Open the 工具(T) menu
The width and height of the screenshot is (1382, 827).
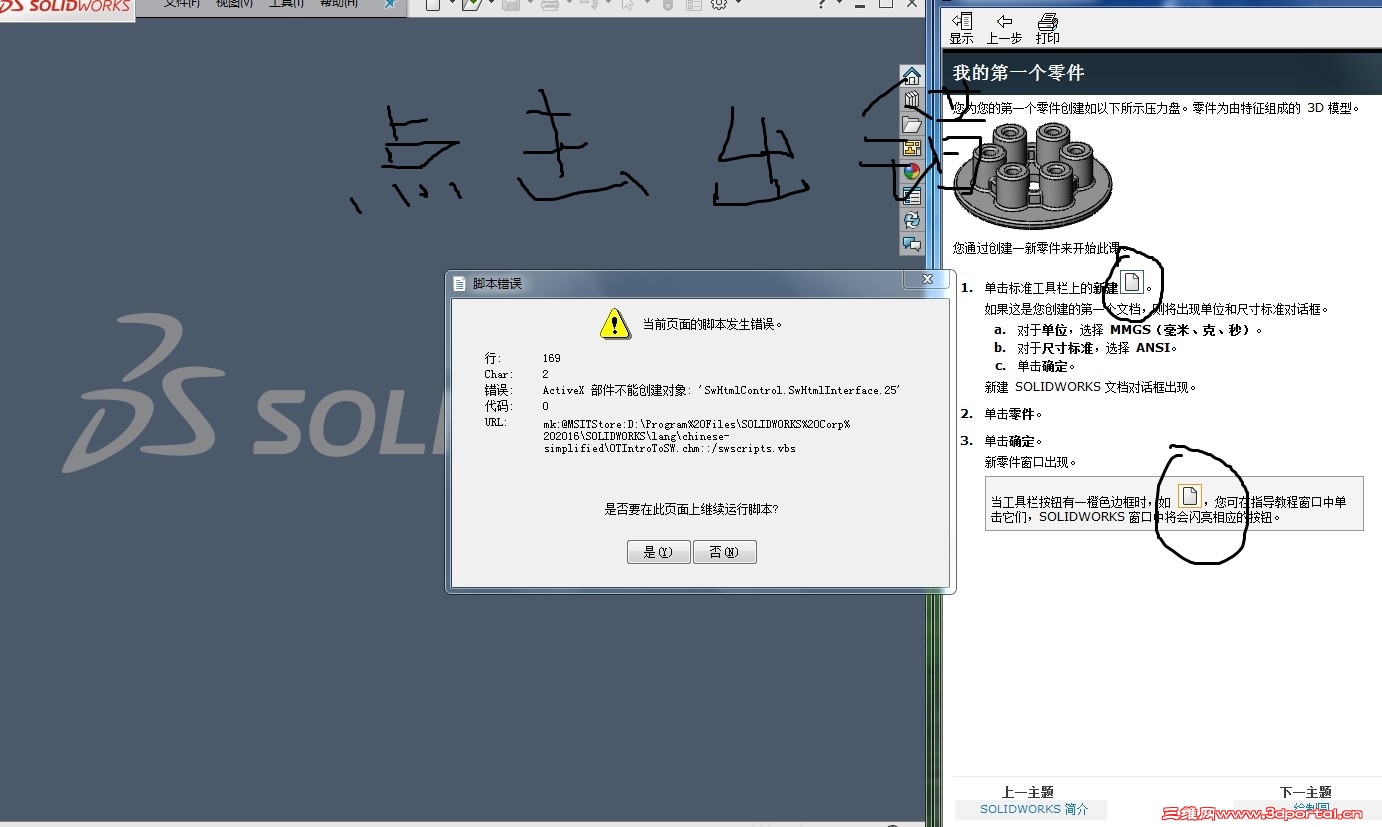coord(286,4)
